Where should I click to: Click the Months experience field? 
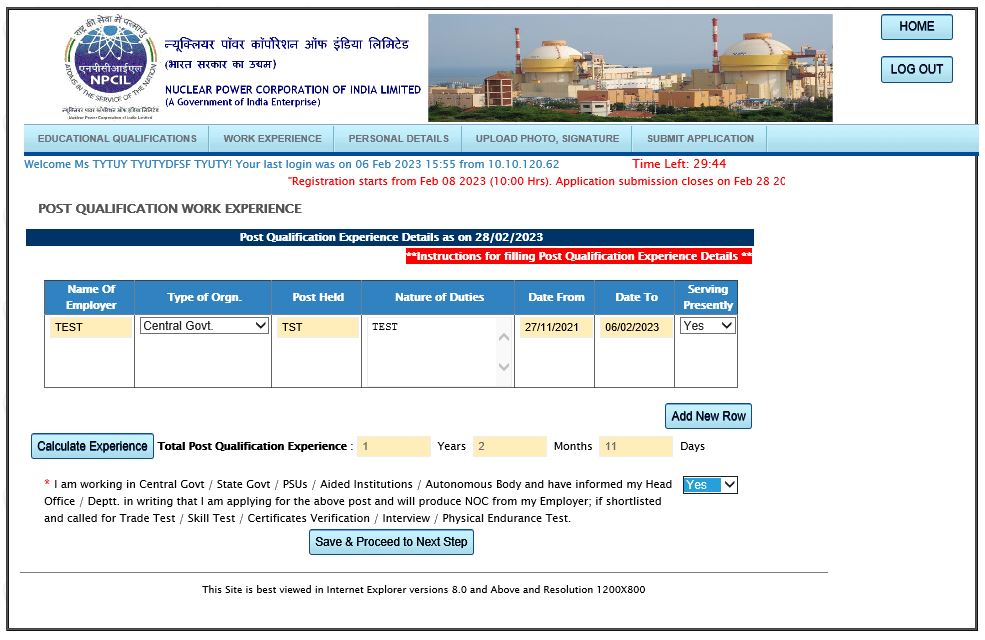pyautogui.click(x=509, y=447)
